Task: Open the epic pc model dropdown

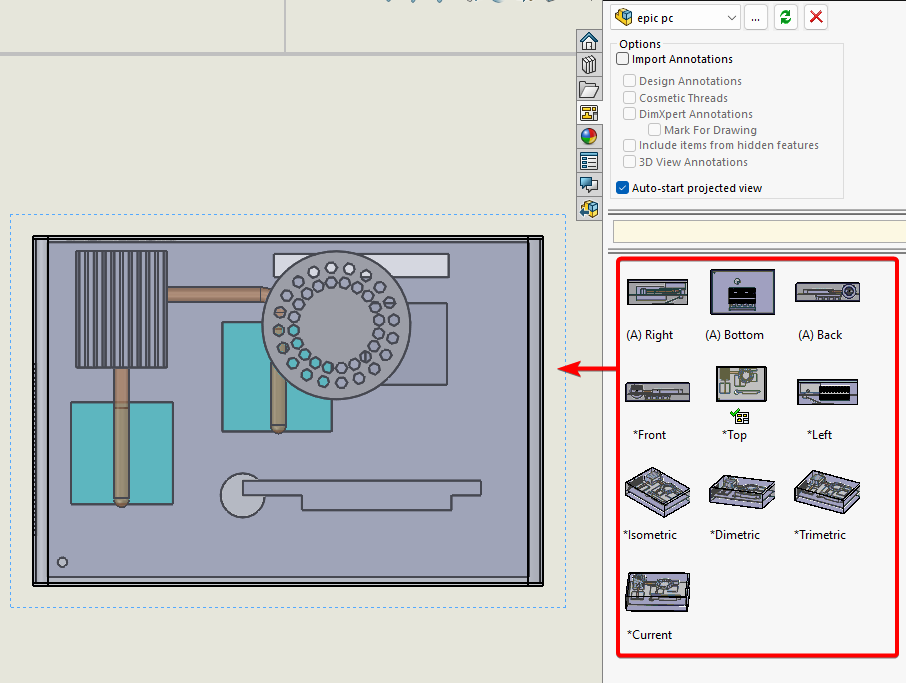Action: pyautogui.click(x=675, y=17)
